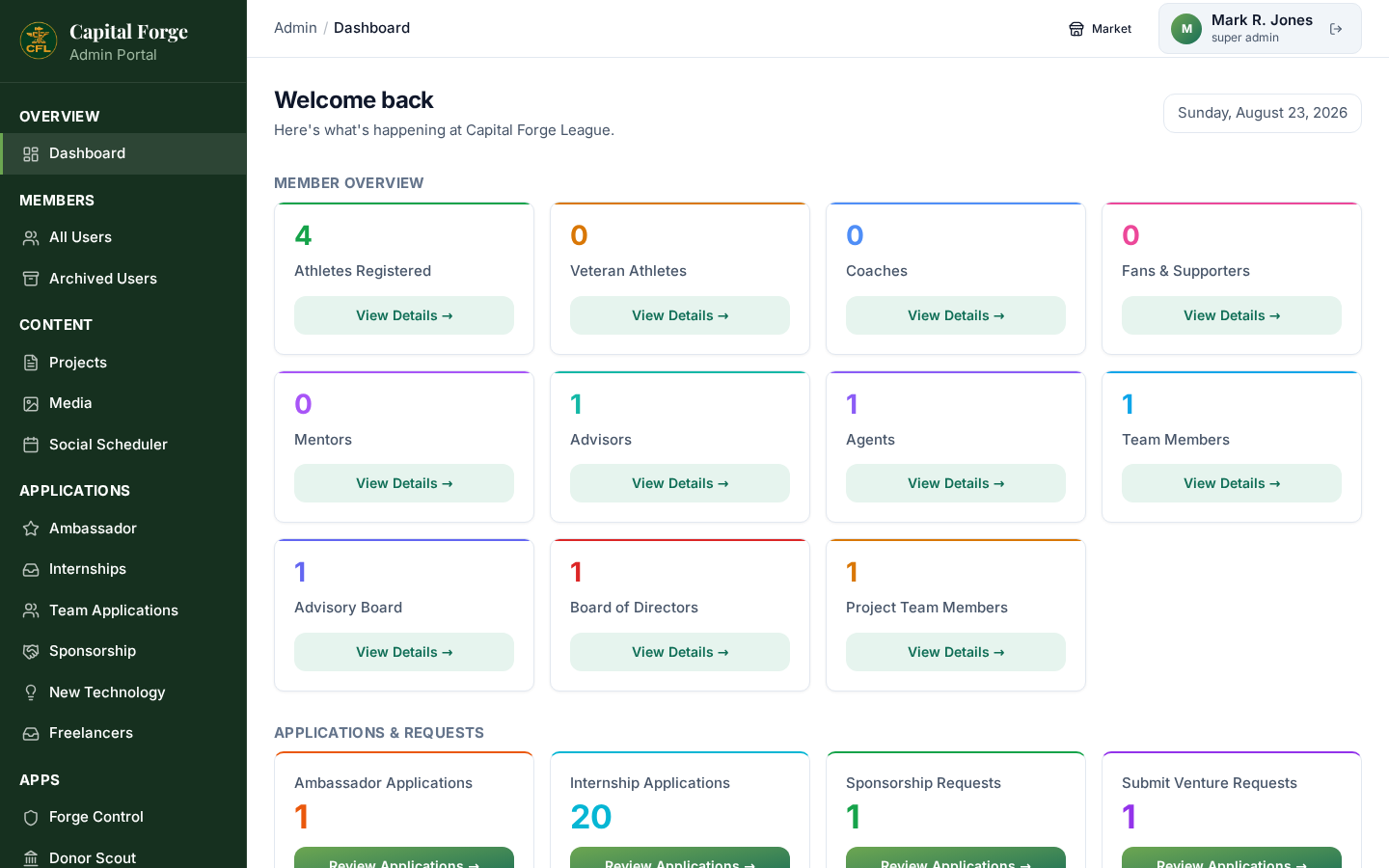The image size is (1389, 868).
Task: View details for Athletes Registered
Action: click(x=404, y=315)
